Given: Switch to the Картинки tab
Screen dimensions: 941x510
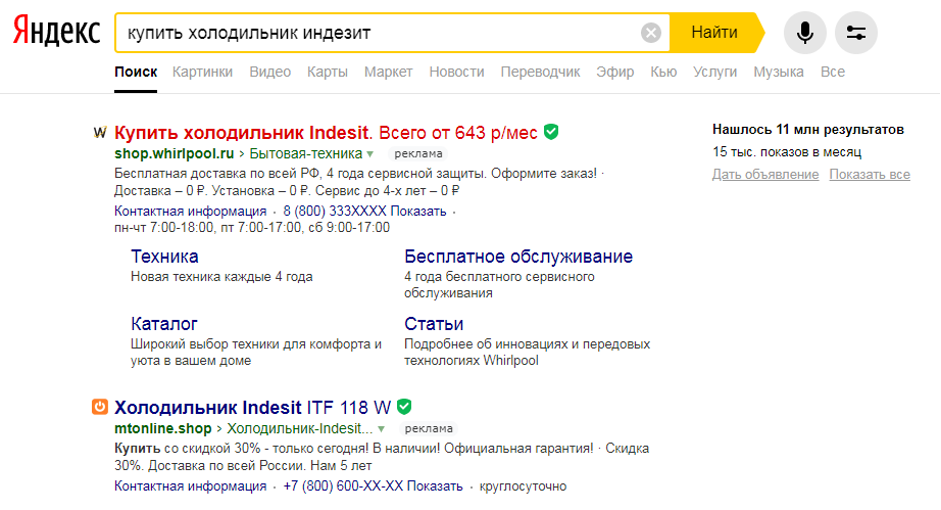Looking at the screenshot, I should pos(202,72).
